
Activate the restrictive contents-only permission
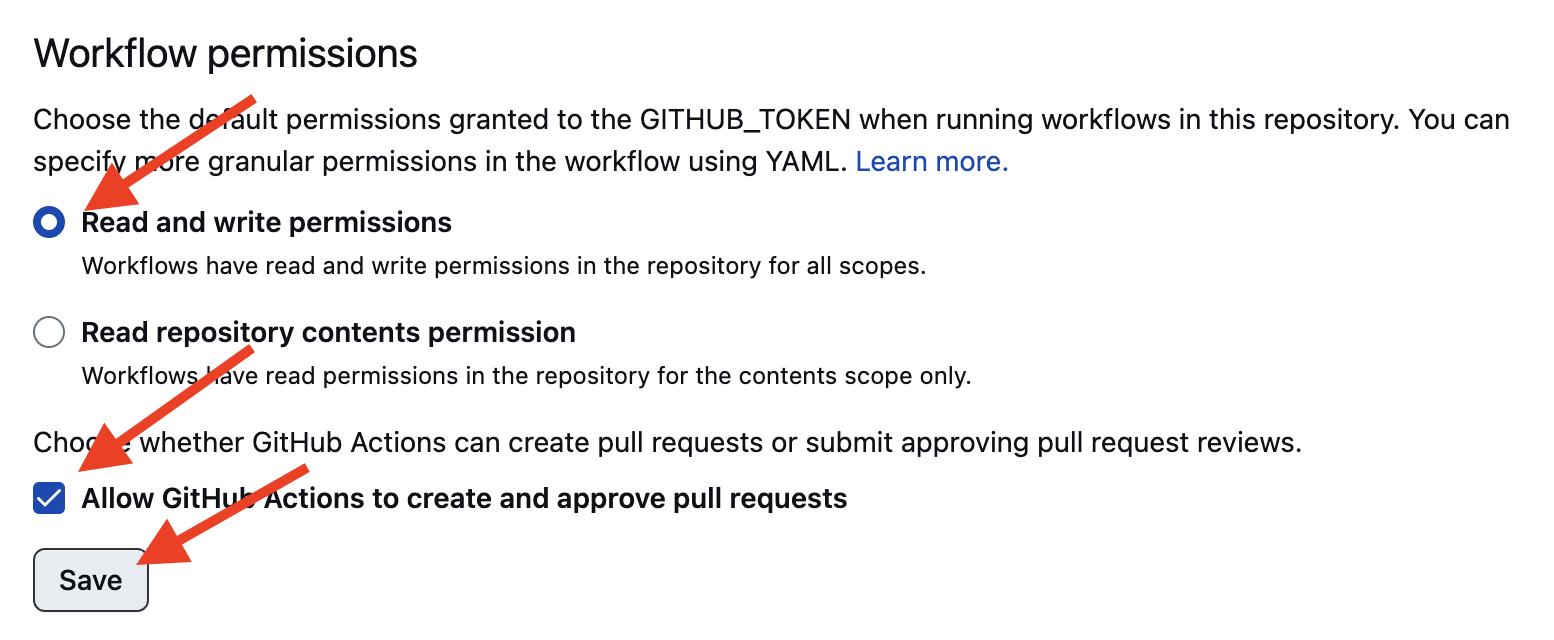[49, 332]
